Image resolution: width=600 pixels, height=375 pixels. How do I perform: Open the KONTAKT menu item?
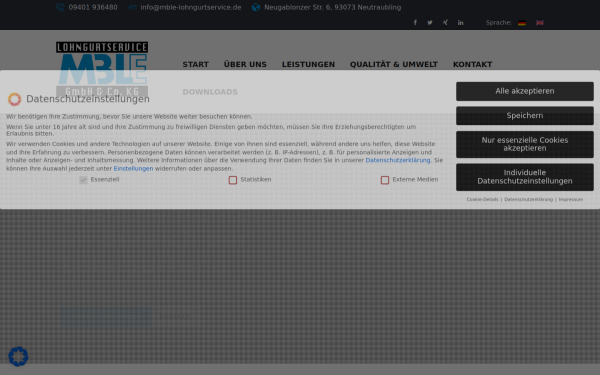(473, 64)
